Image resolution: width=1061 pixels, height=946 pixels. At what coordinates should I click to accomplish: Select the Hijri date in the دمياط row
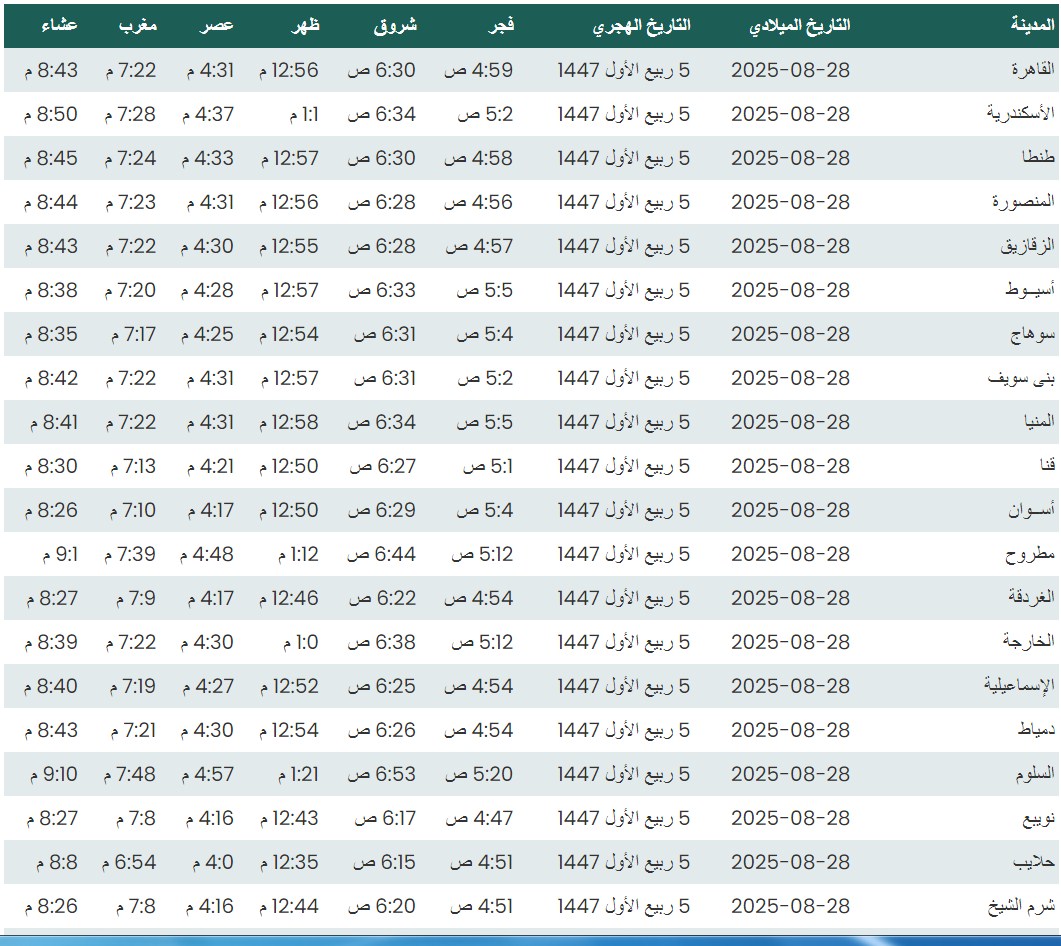[x=624, y=730]
